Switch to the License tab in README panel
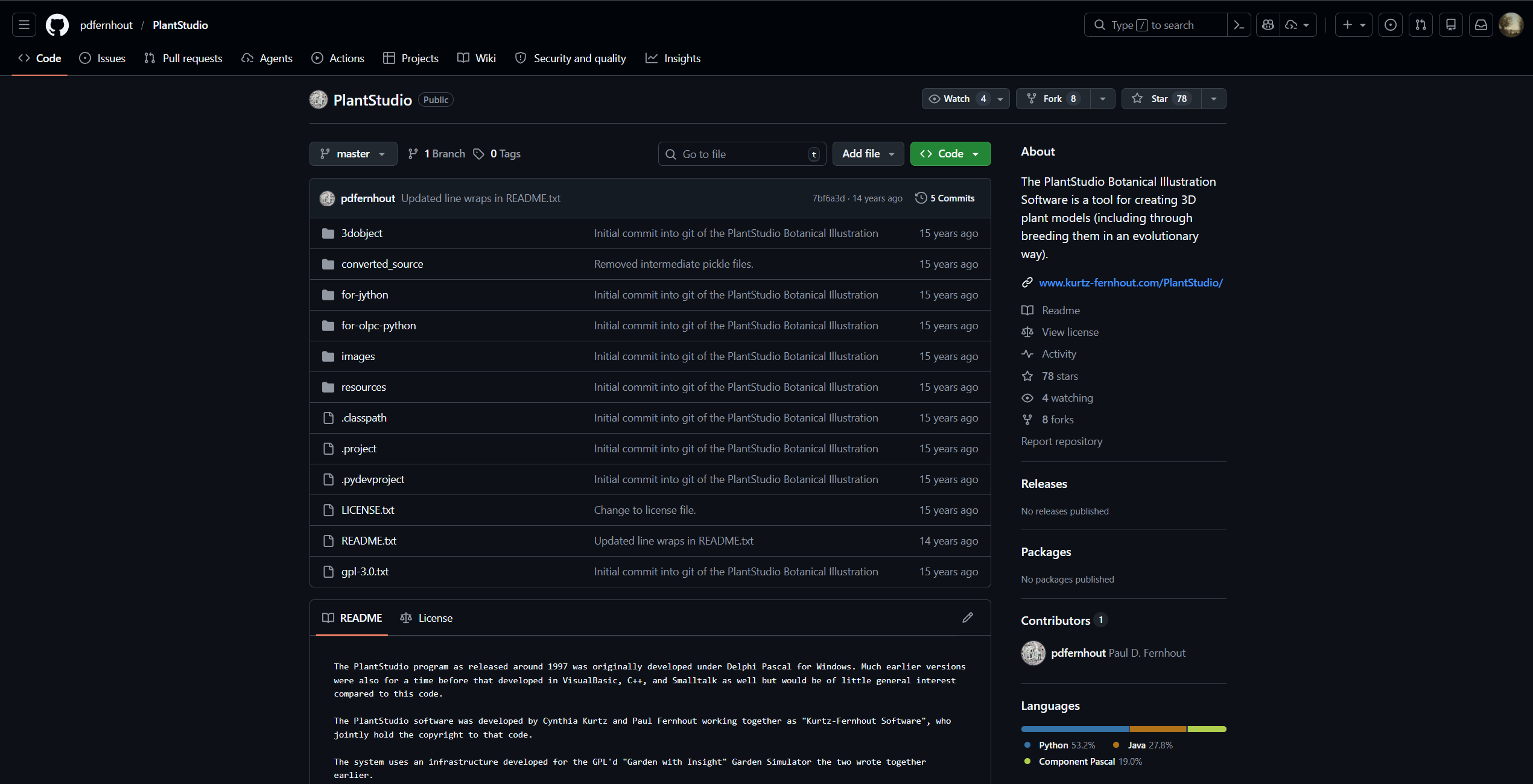Screen dimensions: 1533x784 click(427, 618)
